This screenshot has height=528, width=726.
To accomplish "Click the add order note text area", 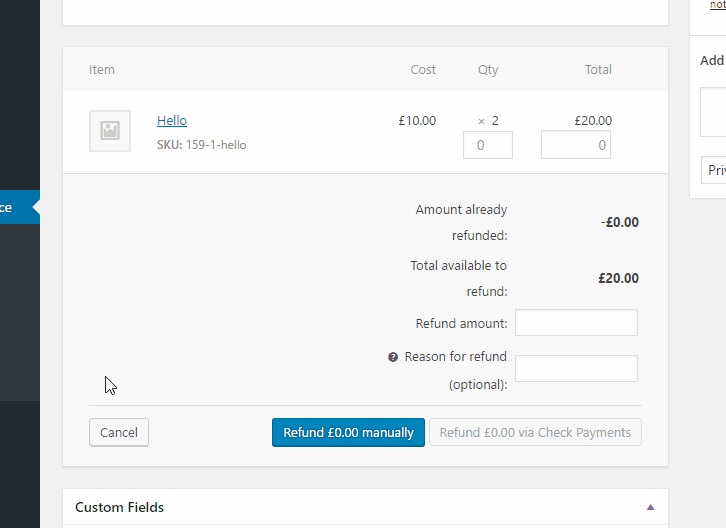I will [714, 110].
